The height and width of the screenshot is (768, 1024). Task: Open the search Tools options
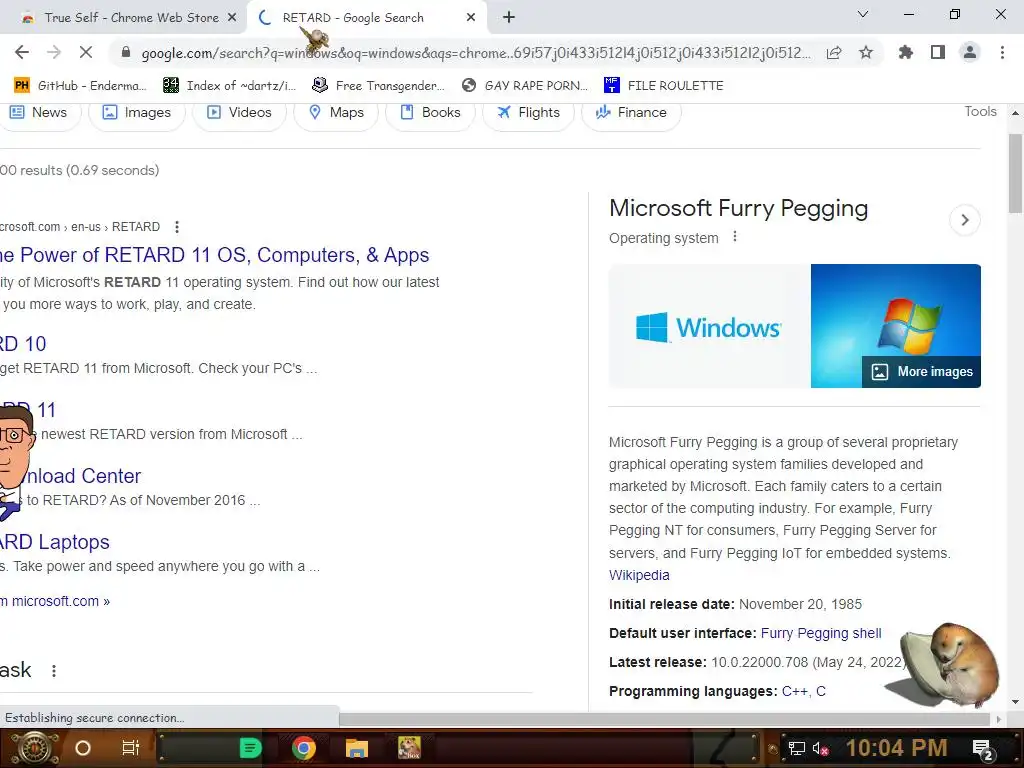[980, 112]
